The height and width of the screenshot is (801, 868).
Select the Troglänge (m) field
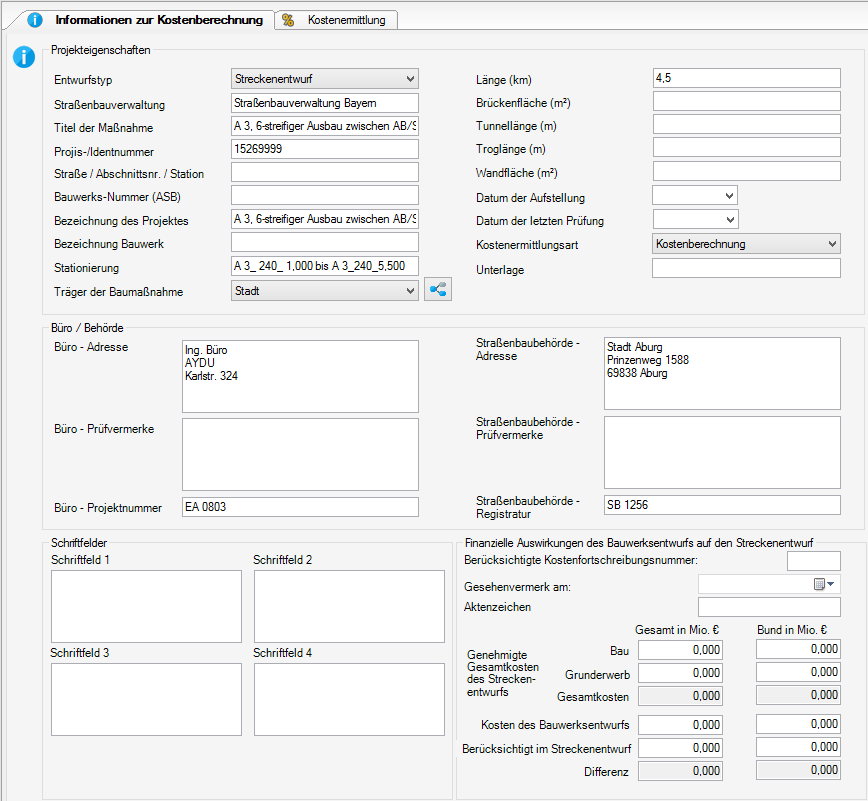(747, 148)
